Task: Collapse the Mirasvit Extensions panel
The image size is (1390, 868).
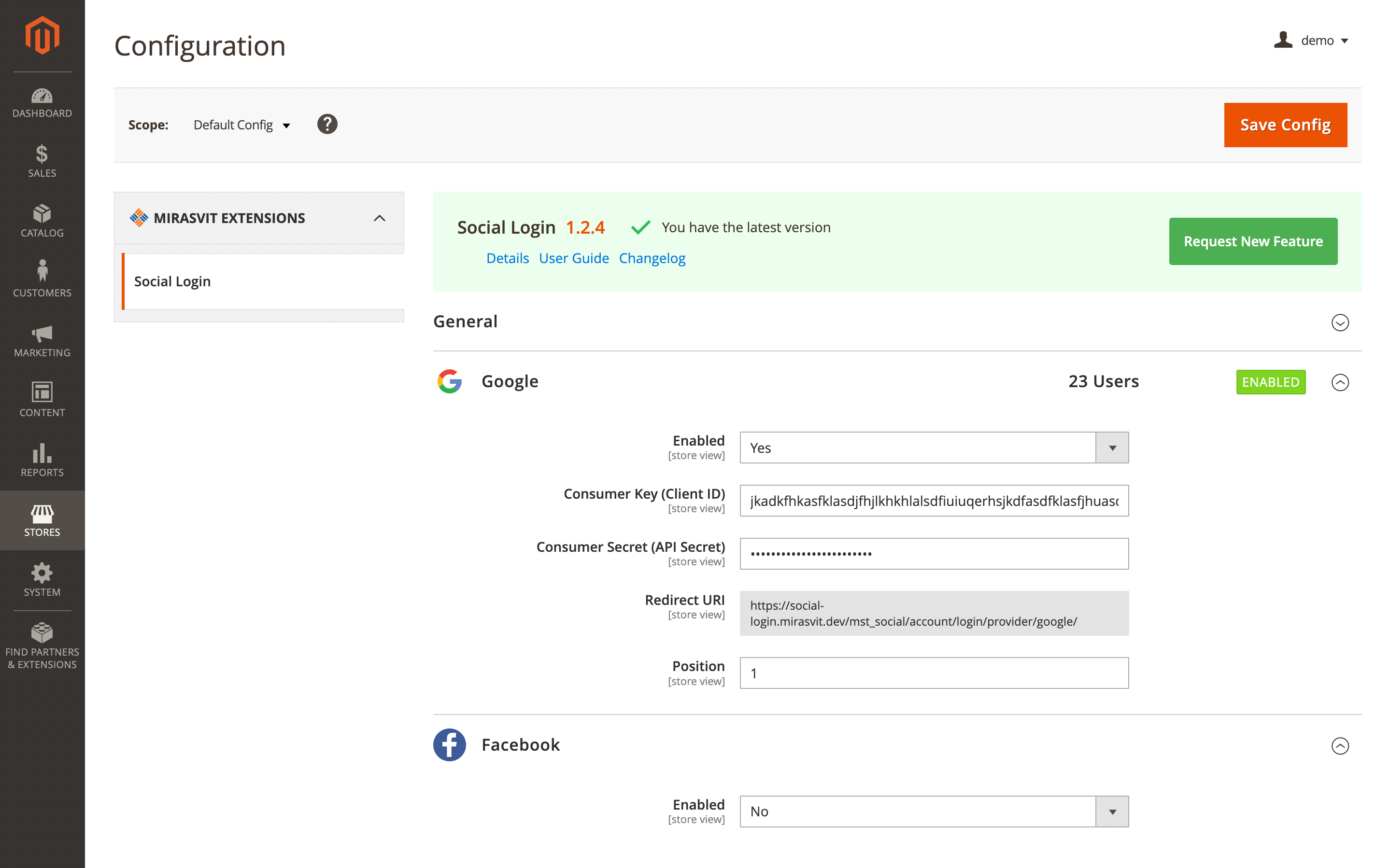Action: pos(379,218)
